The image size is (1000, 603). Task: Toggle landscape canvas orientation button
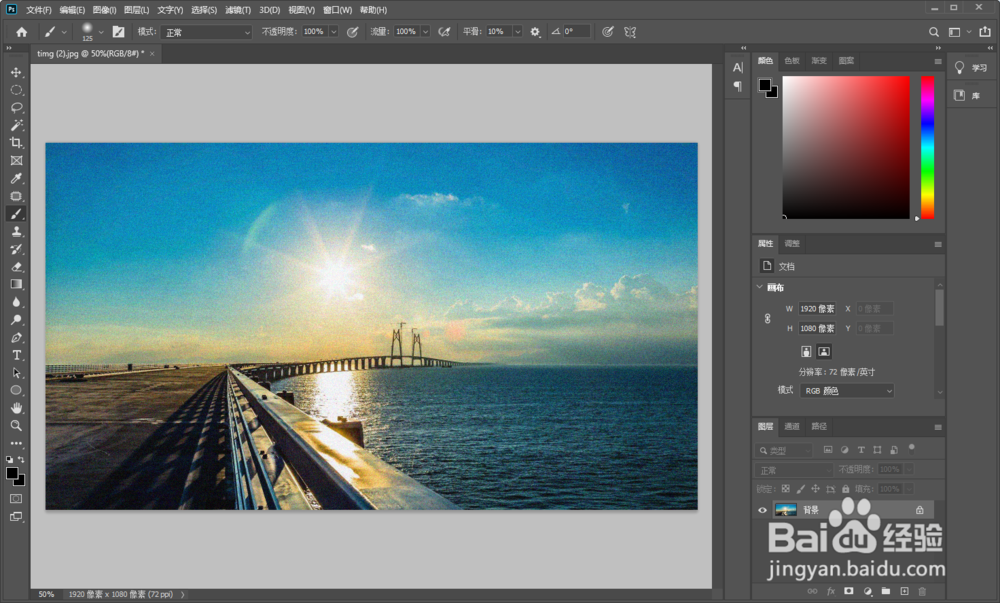point(824,351)
